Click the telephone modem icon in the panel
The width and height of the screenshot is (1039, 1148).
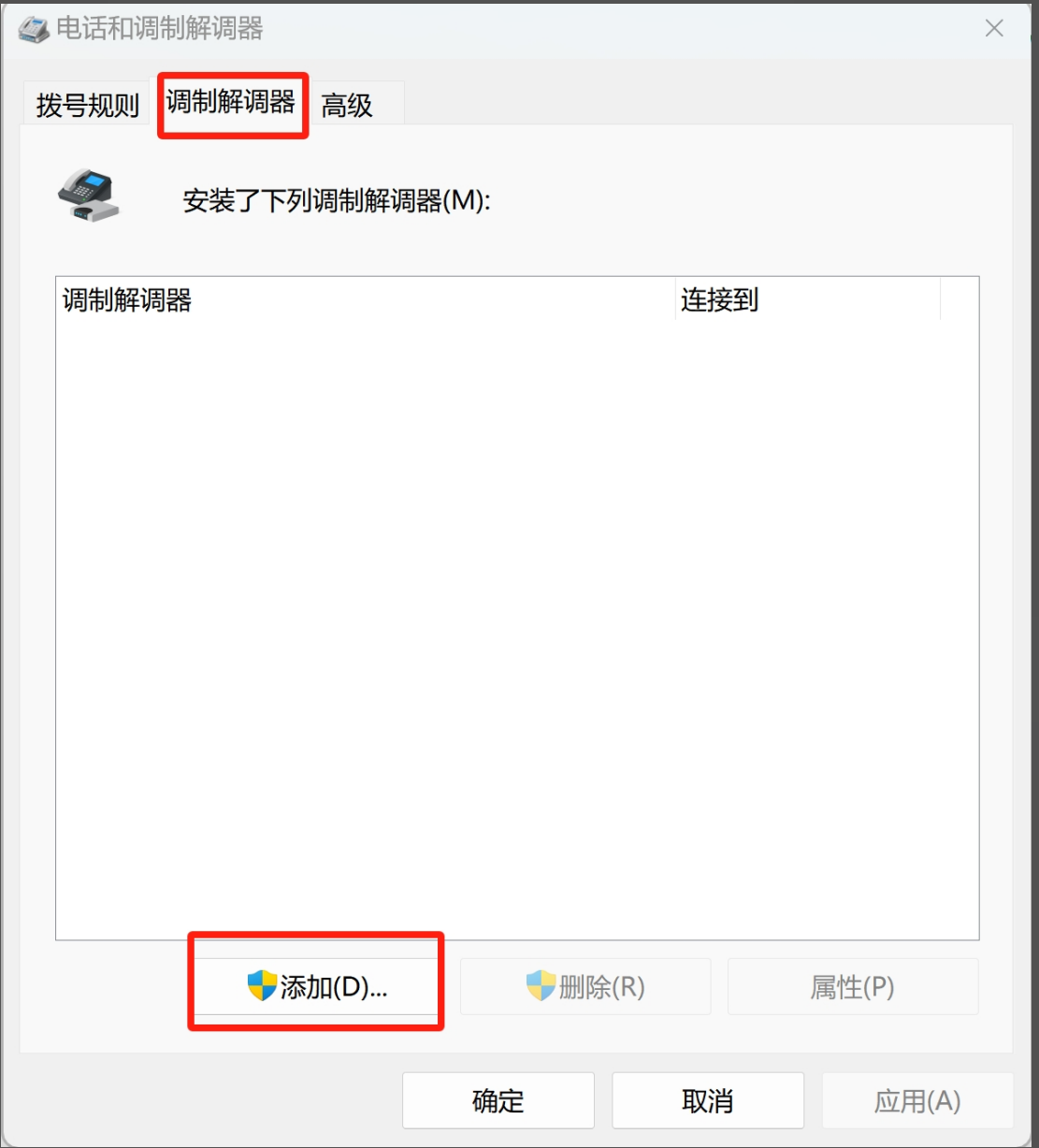(89, 195)
